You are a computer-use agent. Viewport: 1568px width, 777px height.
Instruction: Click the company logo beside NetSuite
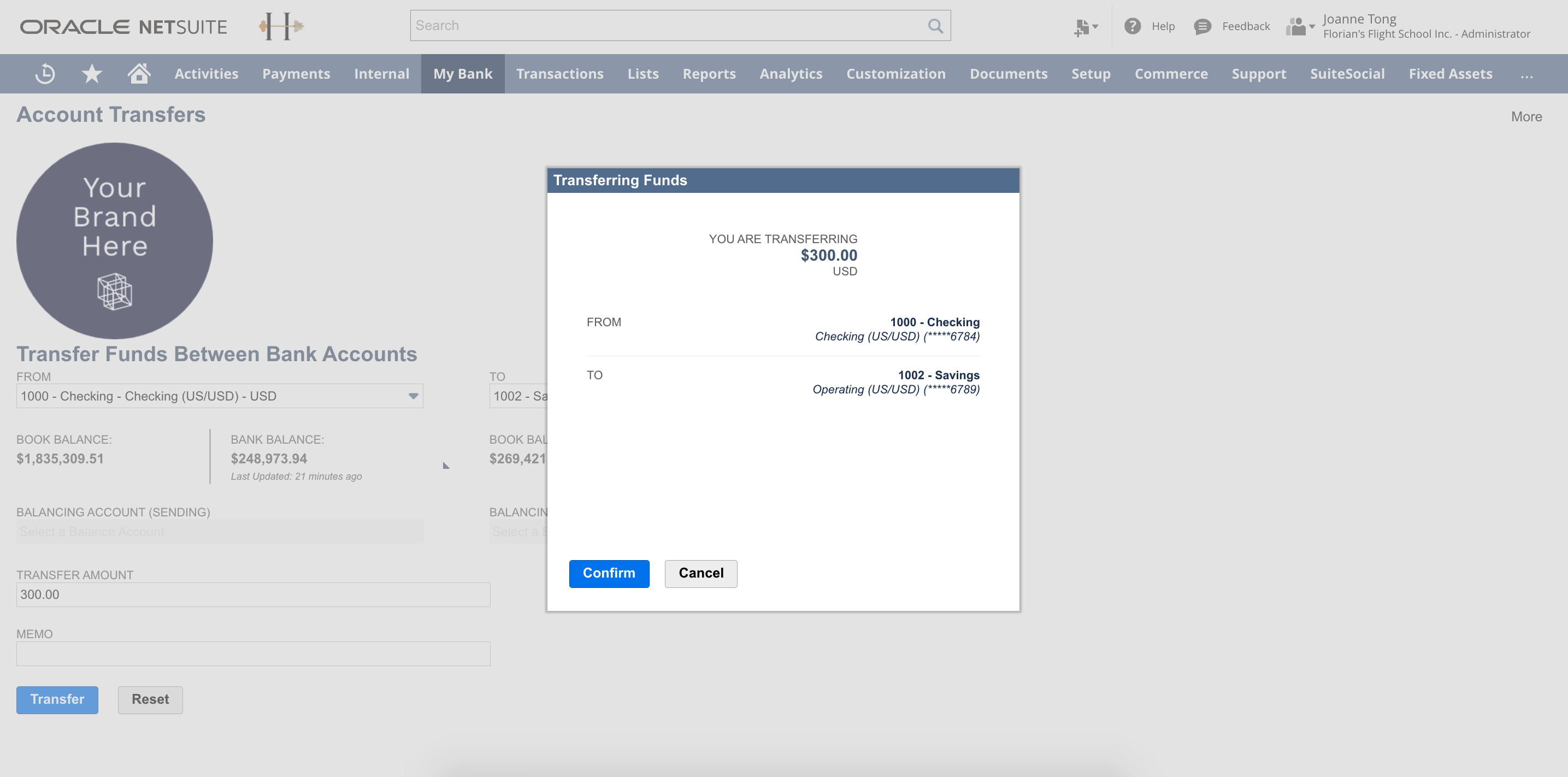[x=281, y=26]
